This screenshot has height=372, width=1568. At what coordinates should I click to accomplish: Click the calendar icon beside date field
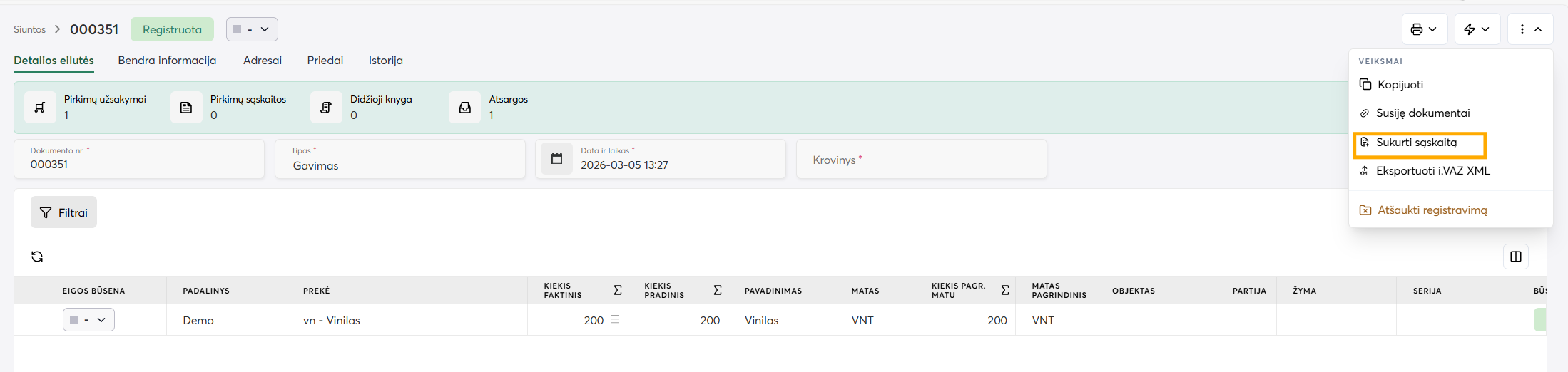[556, 159]
